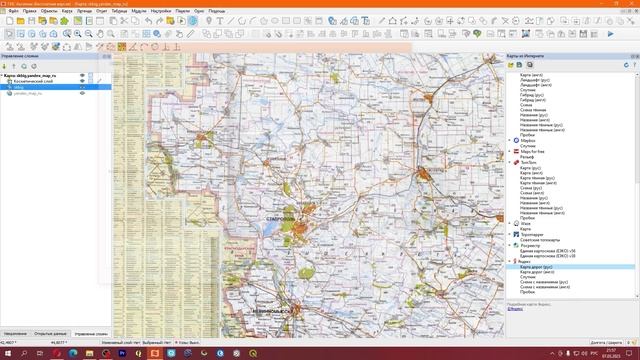Click the Undo arrow icon
Viewport: 640px width, 360px height.
[149, 21]
